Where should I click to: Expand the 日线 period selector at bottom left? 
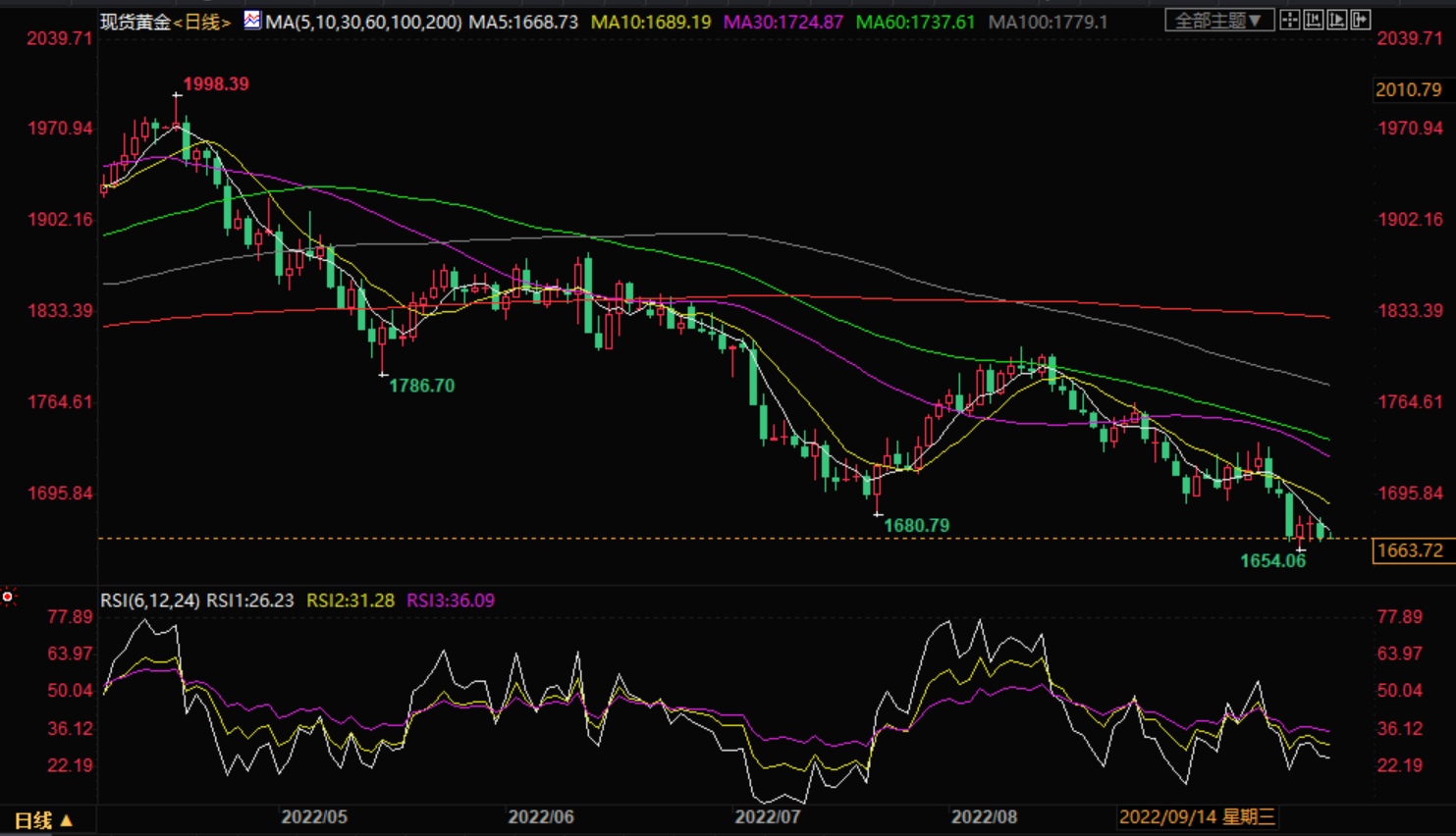click(x=44, y=820)
